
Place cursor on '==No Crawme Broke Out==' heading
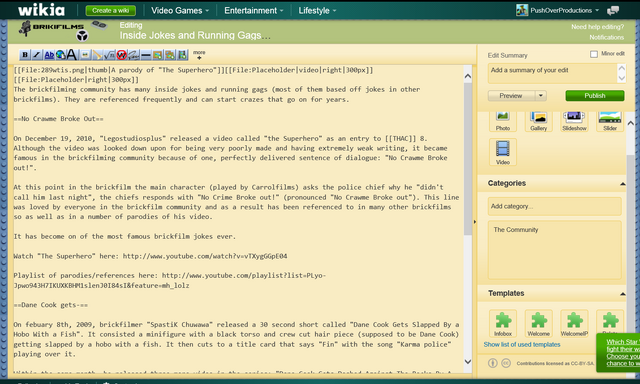click(58, 119)
